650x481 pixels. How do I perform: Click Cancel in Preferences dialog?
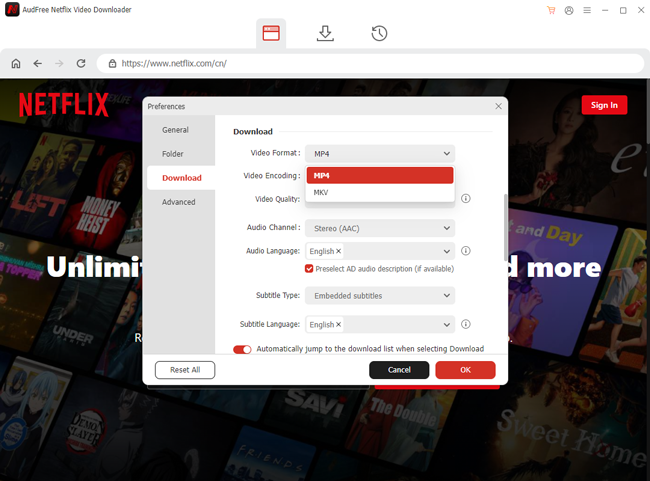[x=399, y=370]
